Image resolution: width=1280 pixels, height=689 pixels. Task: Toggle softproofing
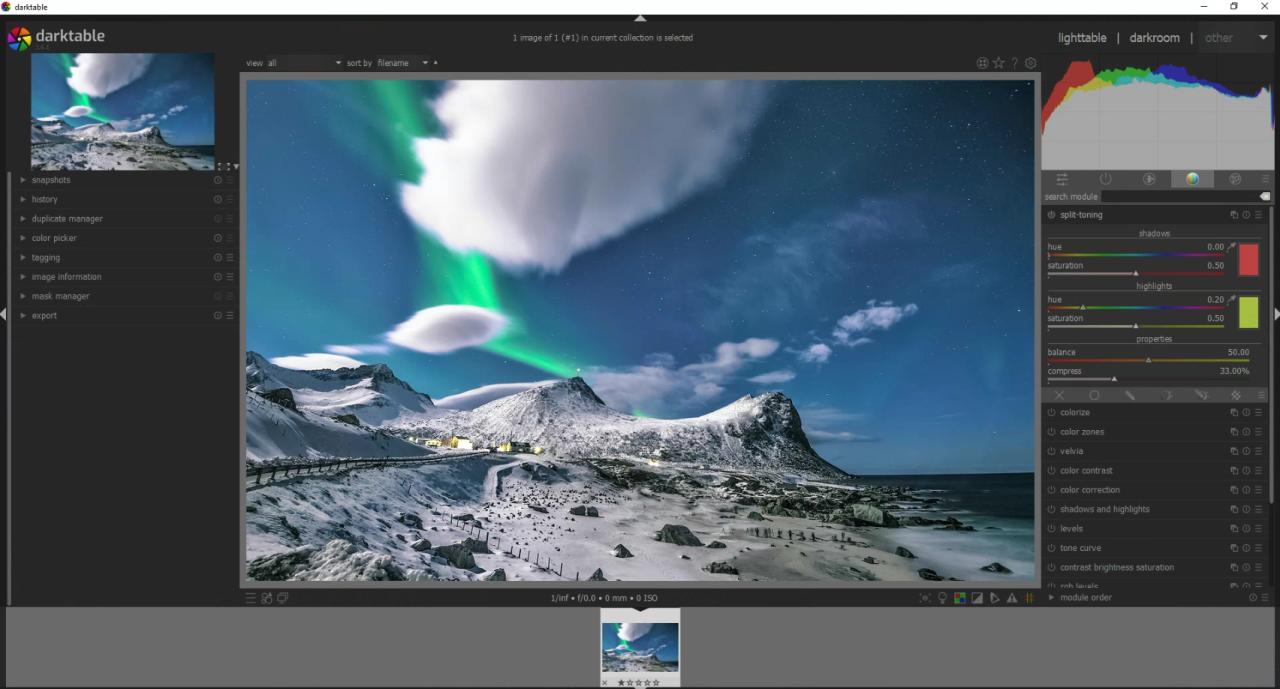click(994, 598)
